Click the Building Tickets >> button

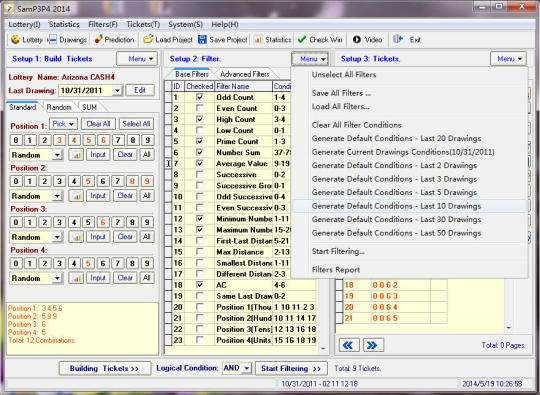(x=105, y=368)
